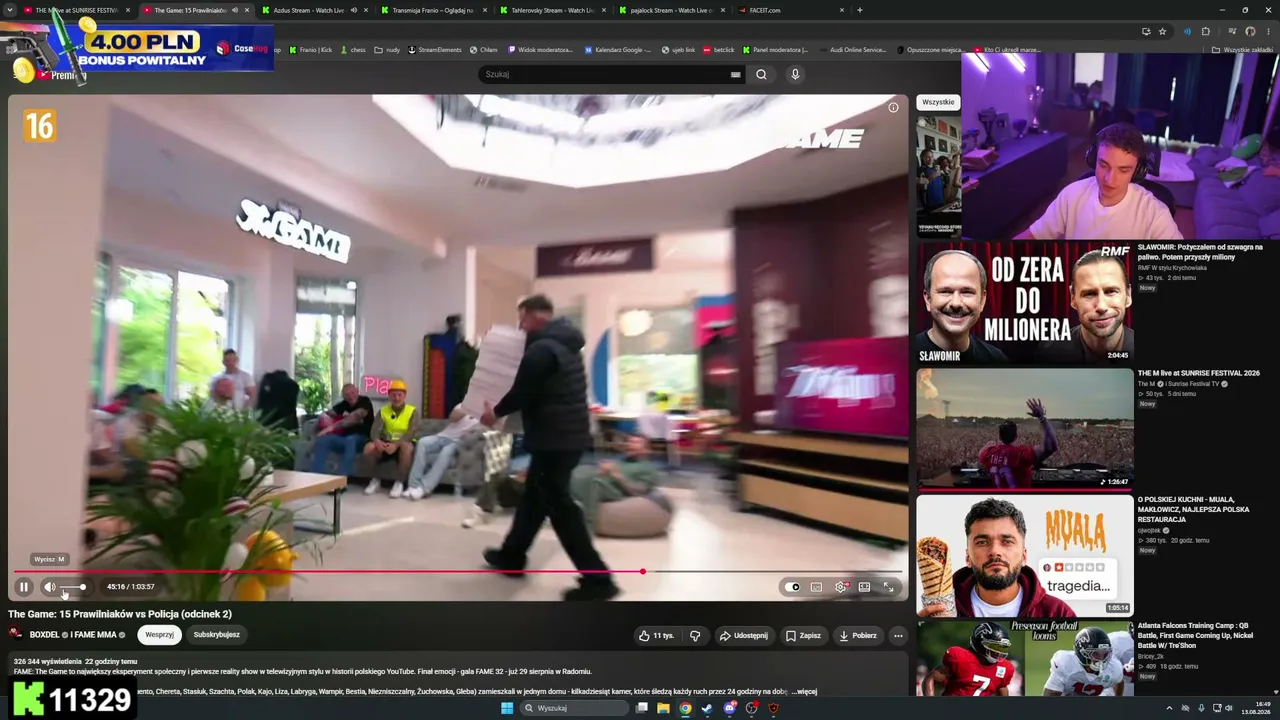Save the video with Zapisz button
1280x720 pixels.
(803, 635)
